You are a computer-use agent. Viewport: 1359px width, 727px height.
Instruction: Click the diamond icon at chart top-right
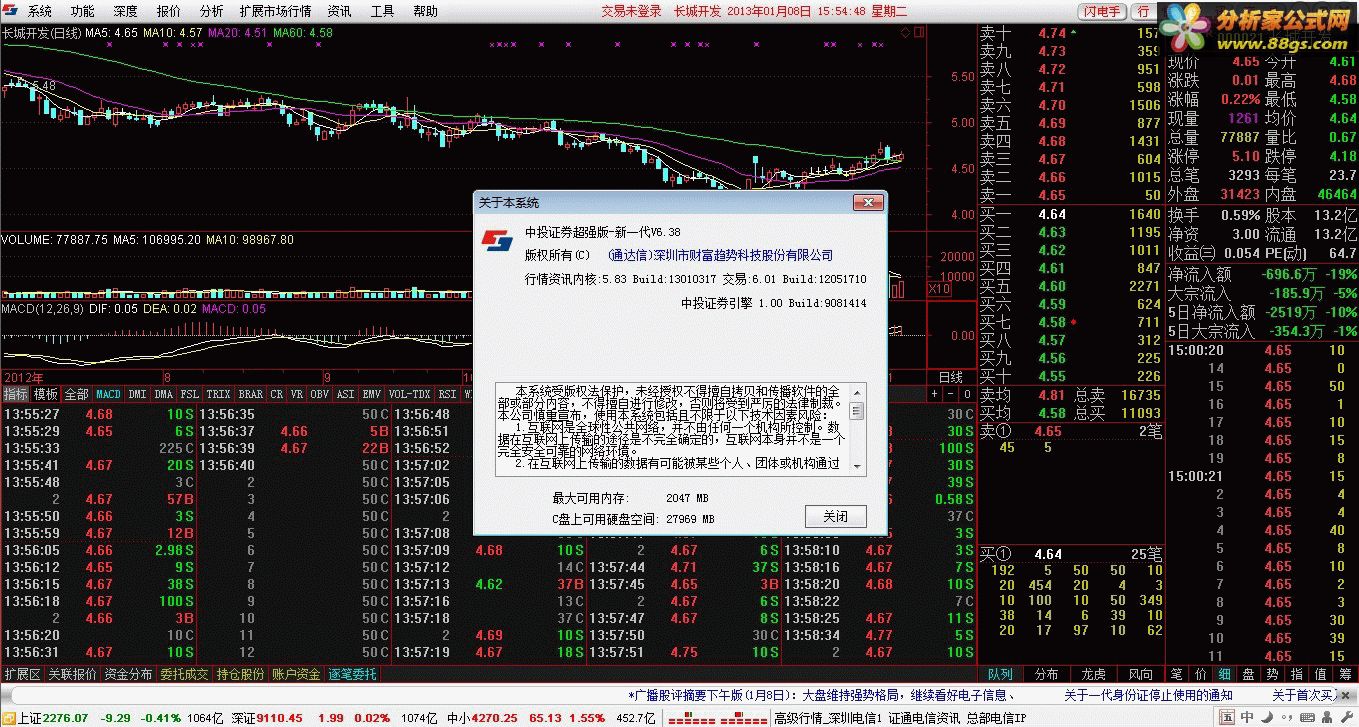(x=905, y=33)
